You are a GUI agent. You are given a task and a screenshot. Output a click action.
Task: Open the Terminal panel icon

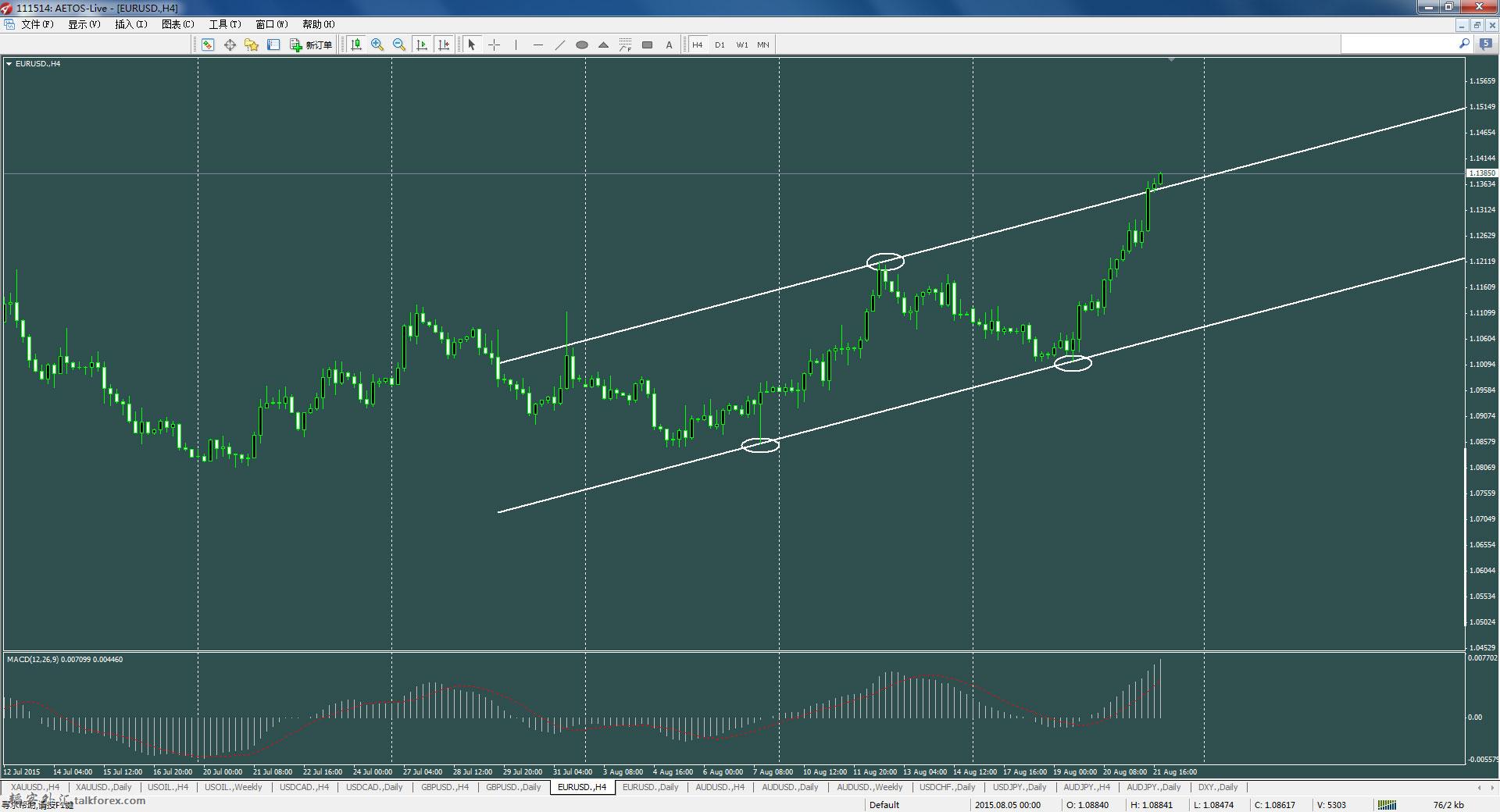273,45
